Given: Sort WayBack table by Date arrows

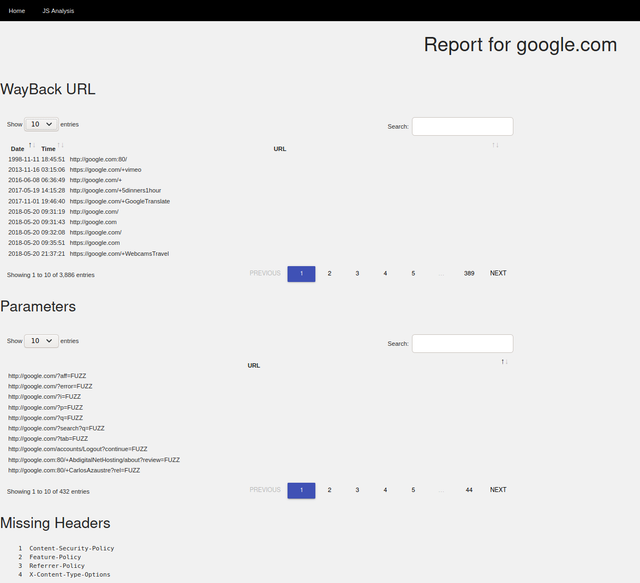Looking at the screenshot, I should pos(32,145).
